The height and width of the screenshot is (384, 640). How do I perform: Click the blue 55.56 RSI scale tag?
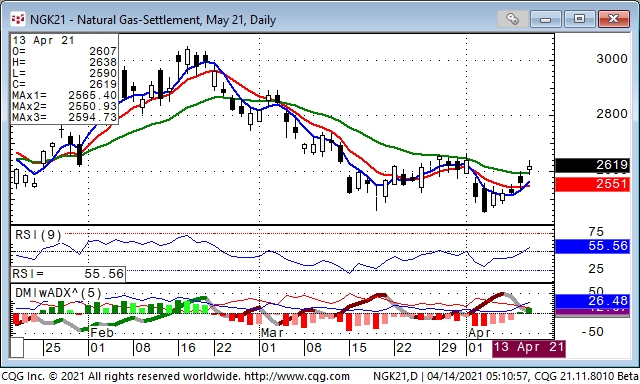[592, 246]
